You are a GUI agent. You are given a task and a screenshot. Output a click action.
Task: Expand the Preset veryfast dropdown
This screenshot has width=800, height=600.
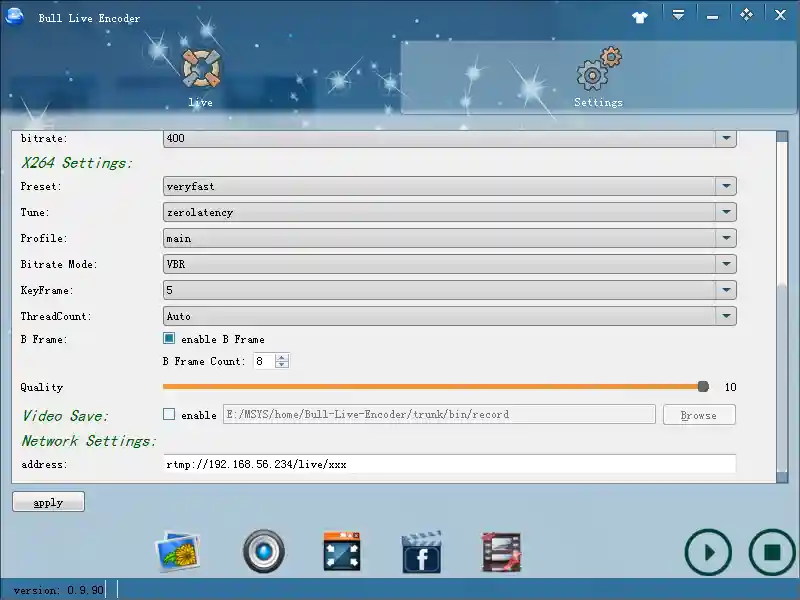726,186
